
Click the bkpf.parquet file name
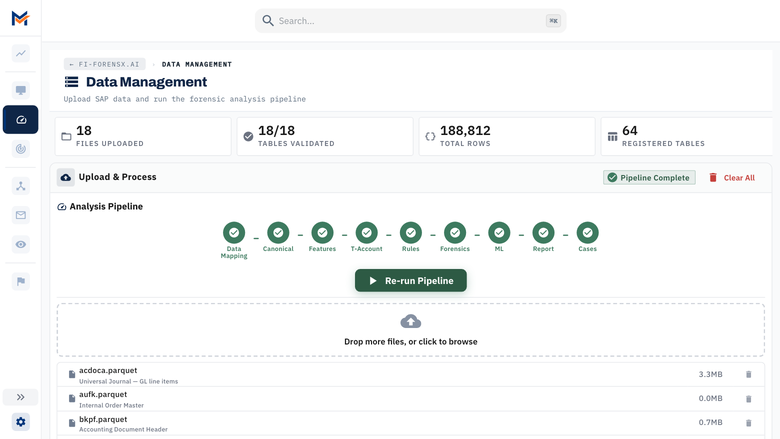(103, 419)
